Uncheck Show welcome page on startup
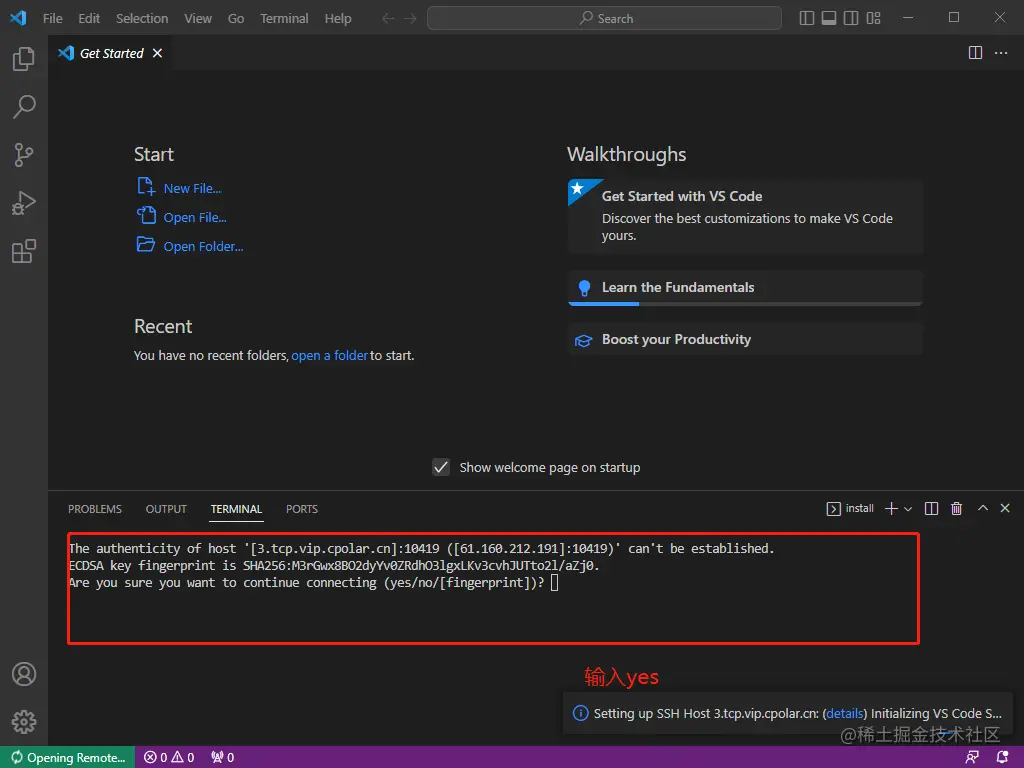 441,468
